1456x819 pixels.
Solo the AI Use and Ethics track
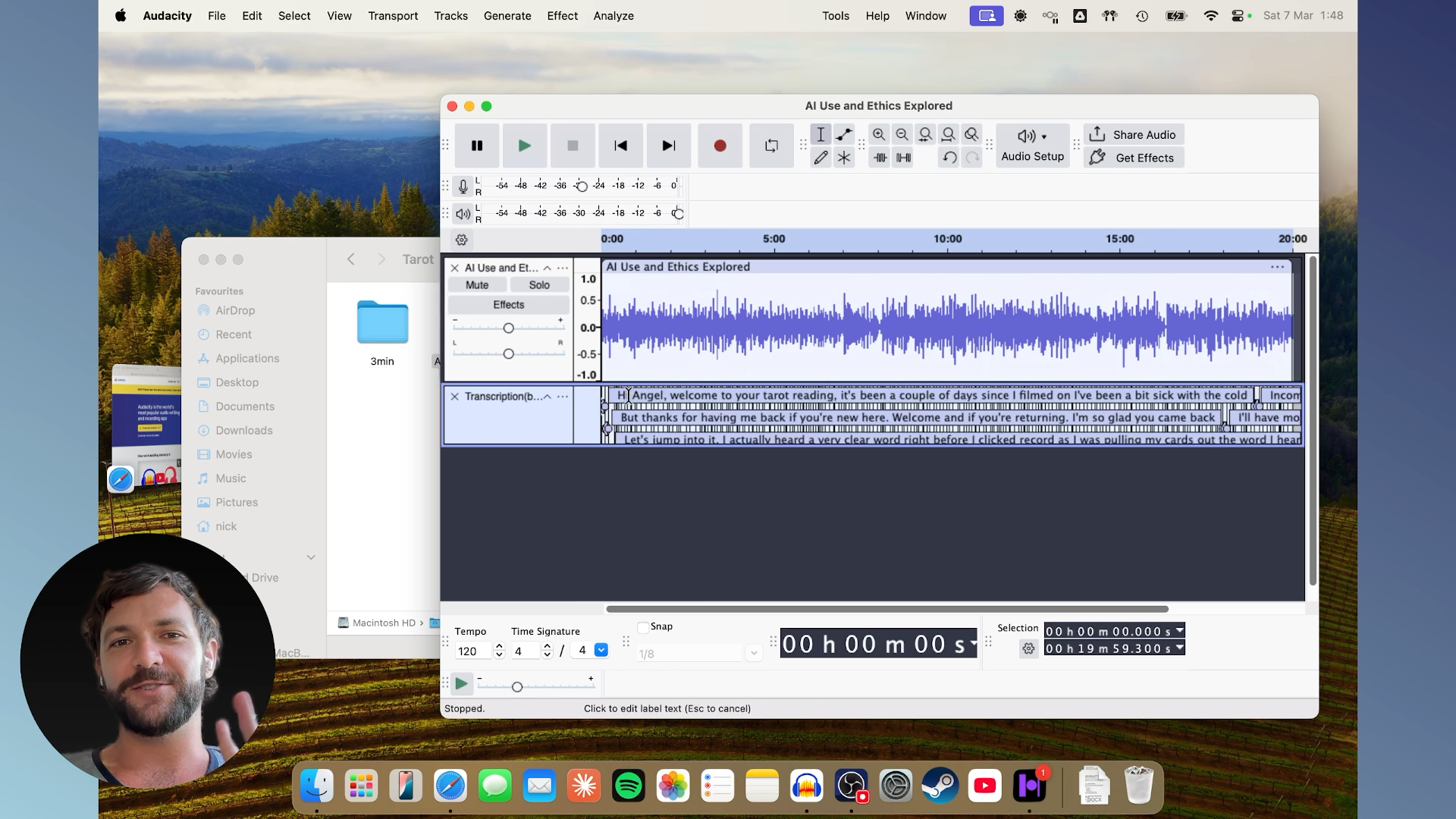(x=539, y=285)
